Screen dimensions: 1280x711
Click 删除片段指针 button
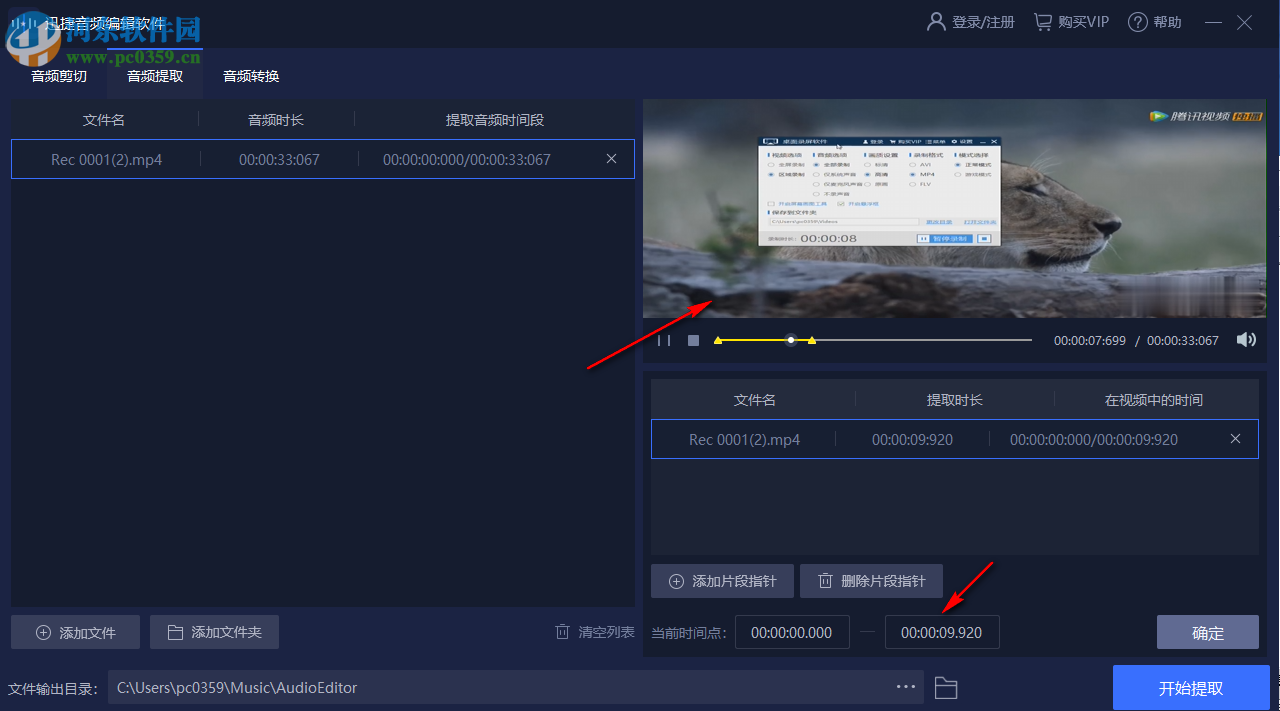point(871,581)
